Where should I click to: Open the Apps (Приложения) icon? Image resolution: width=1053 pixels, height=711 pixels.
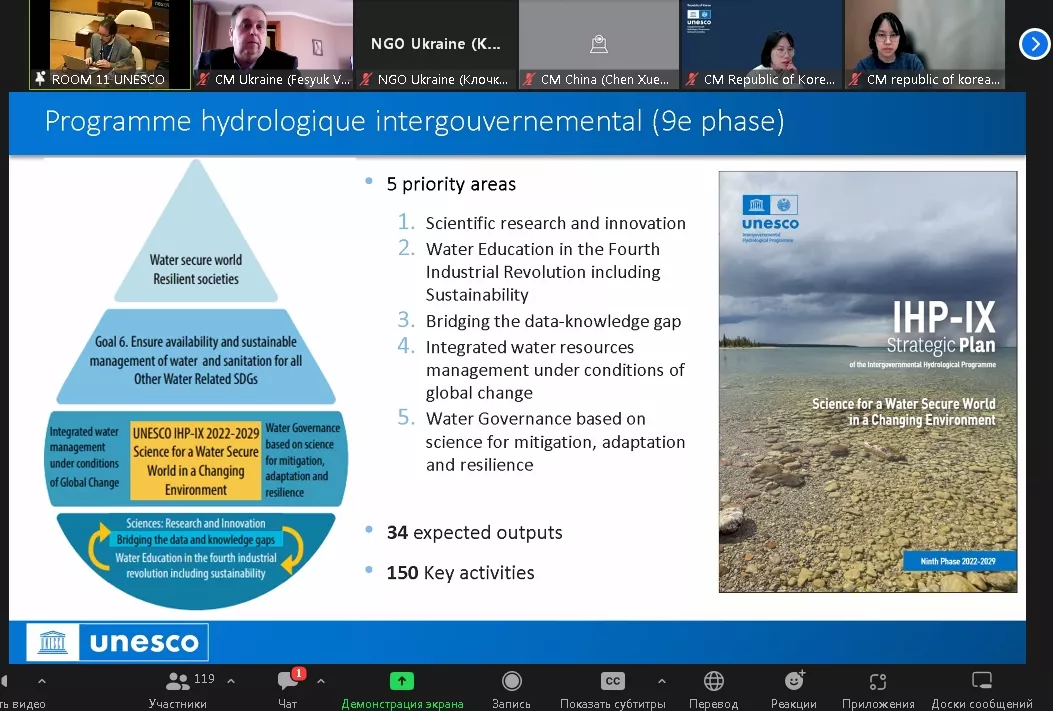877,688
